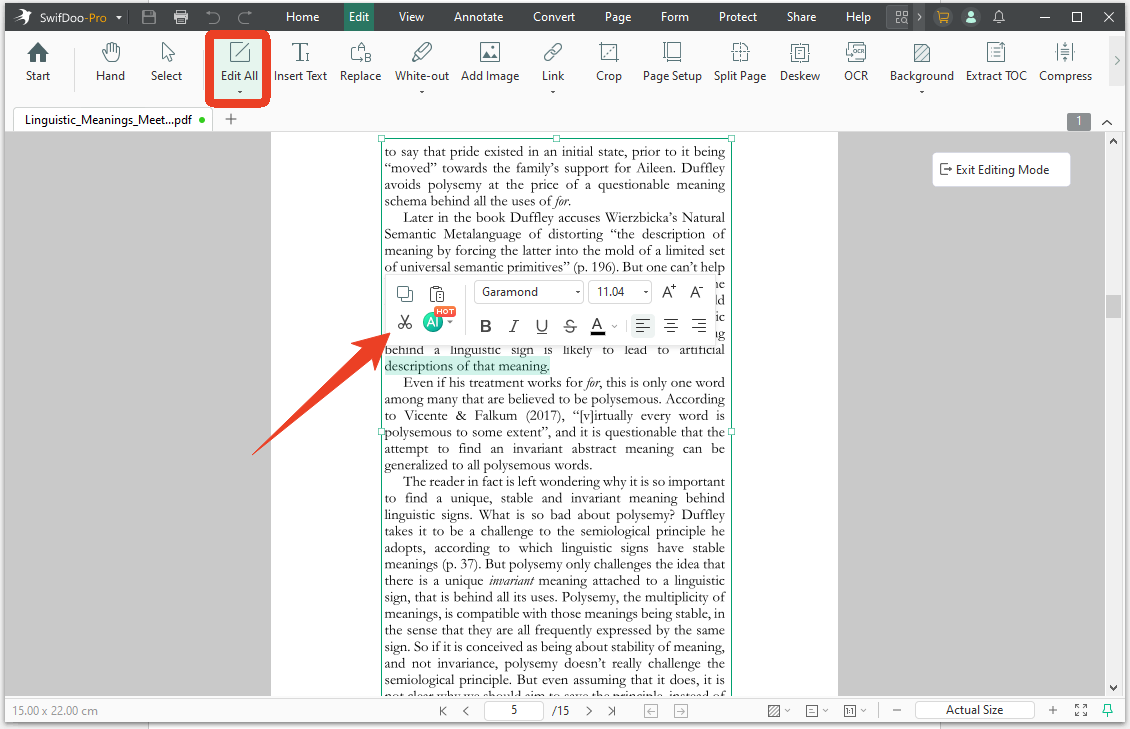Run the Deskew tool
Viewport: 1130px width, 729px height.
click(800, 61)
